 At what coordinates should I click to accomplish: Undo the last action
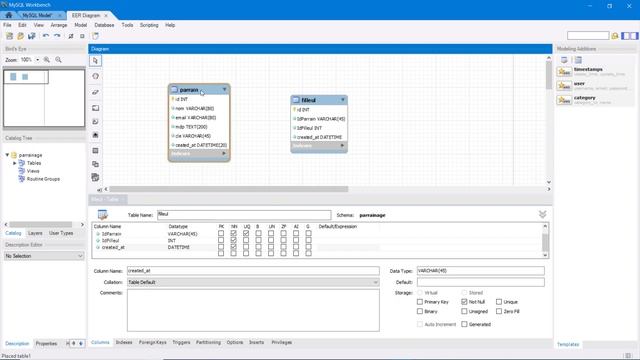coord(46,36)
